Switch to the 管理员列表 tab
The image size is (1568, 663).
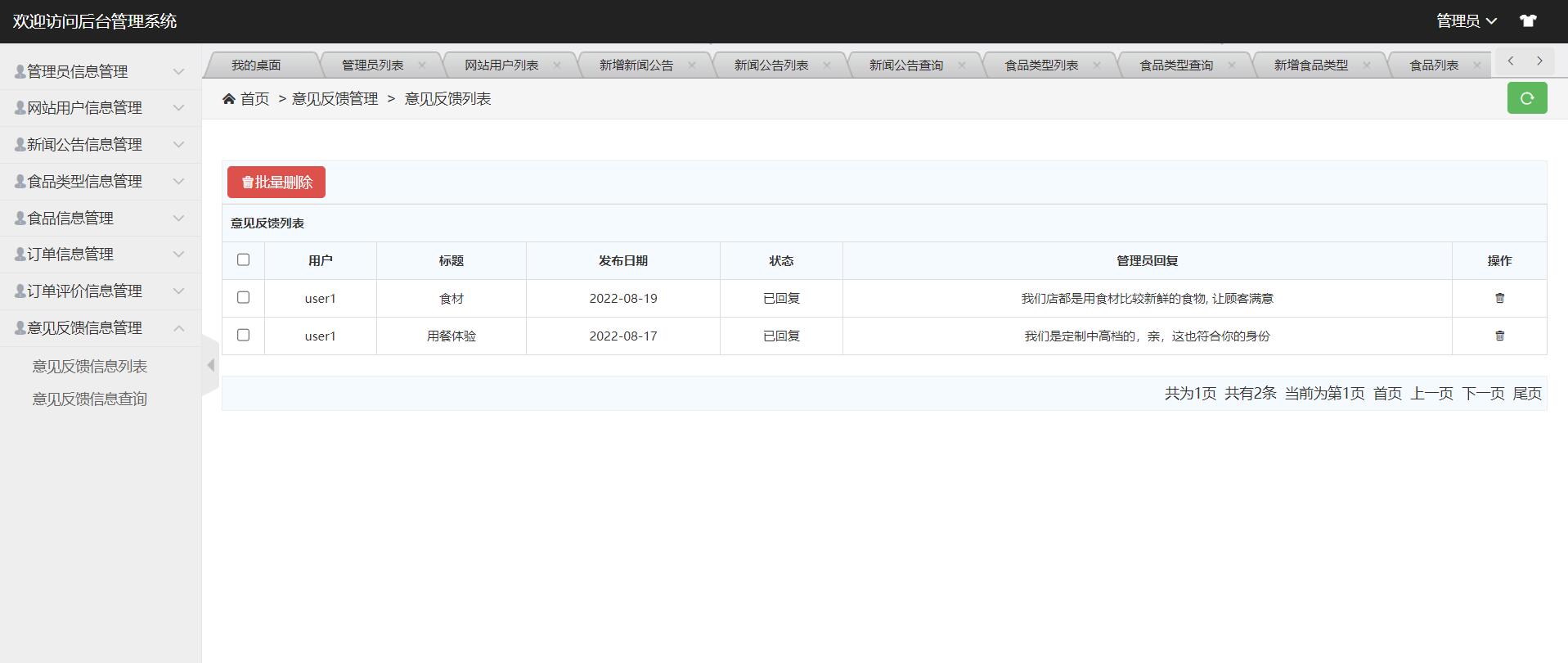coord(372,65)
